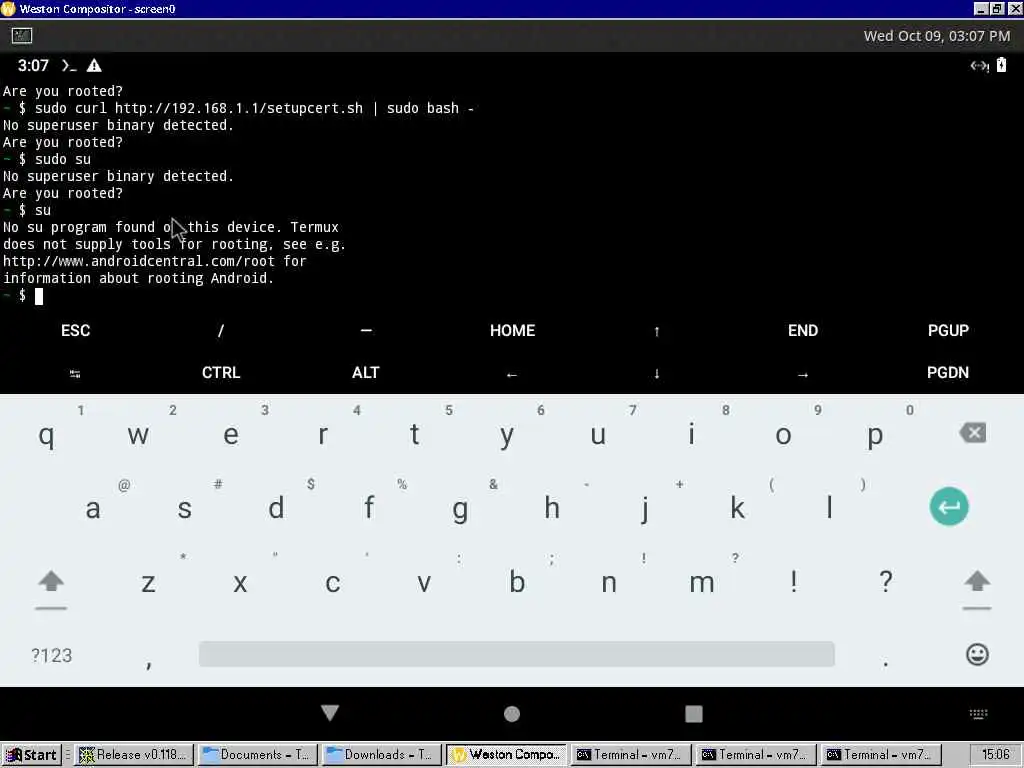This screenshot has width=1024, height=768.
Task: Open the emoji keyboard
Action: [977, 654]
